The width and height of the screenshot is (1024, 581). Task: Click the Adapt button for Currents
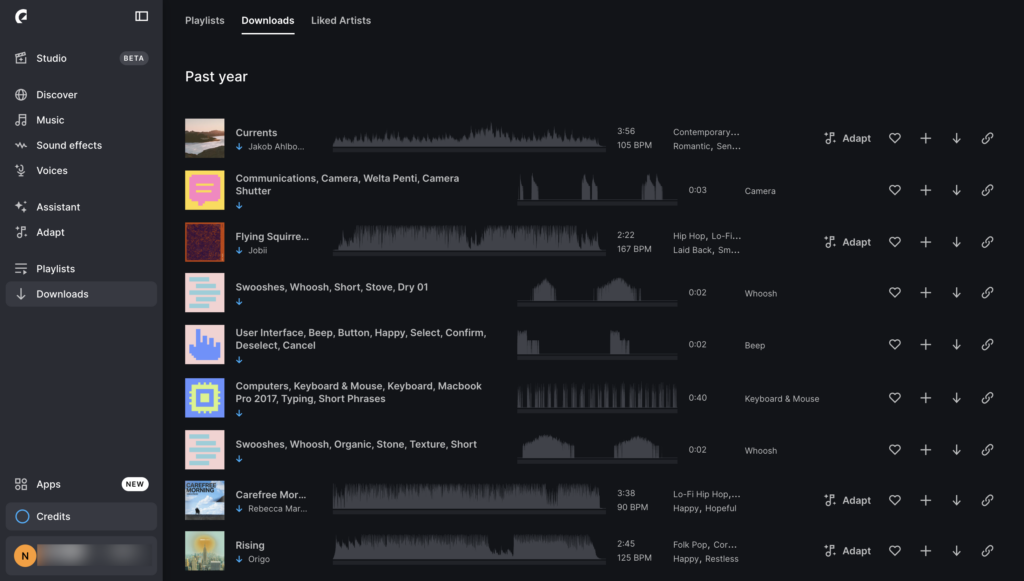(x=847, y=138)
